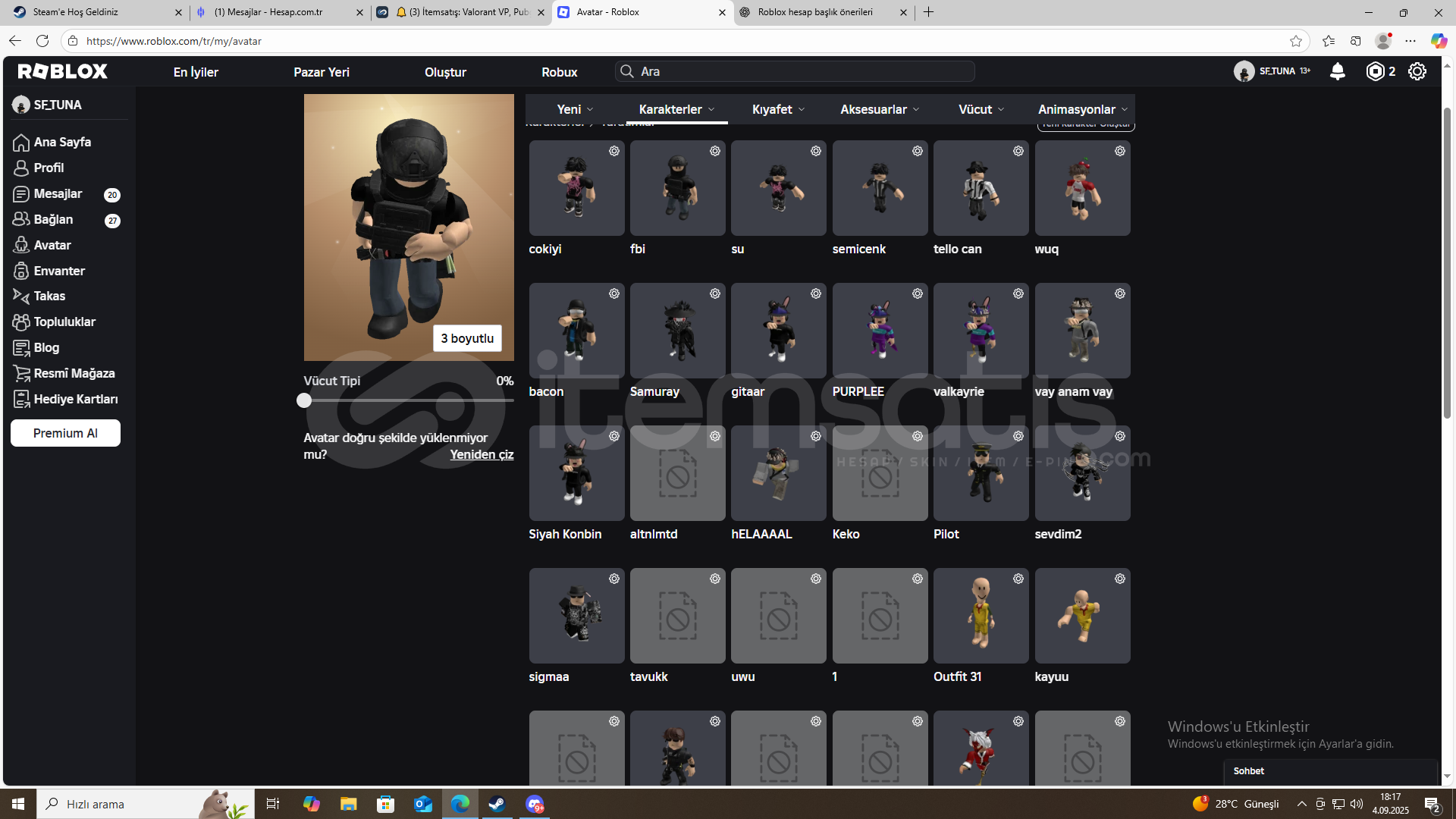This screenshot has height=819, width=1456.
Task: Click the Ara search field
Action: point(795,71)
